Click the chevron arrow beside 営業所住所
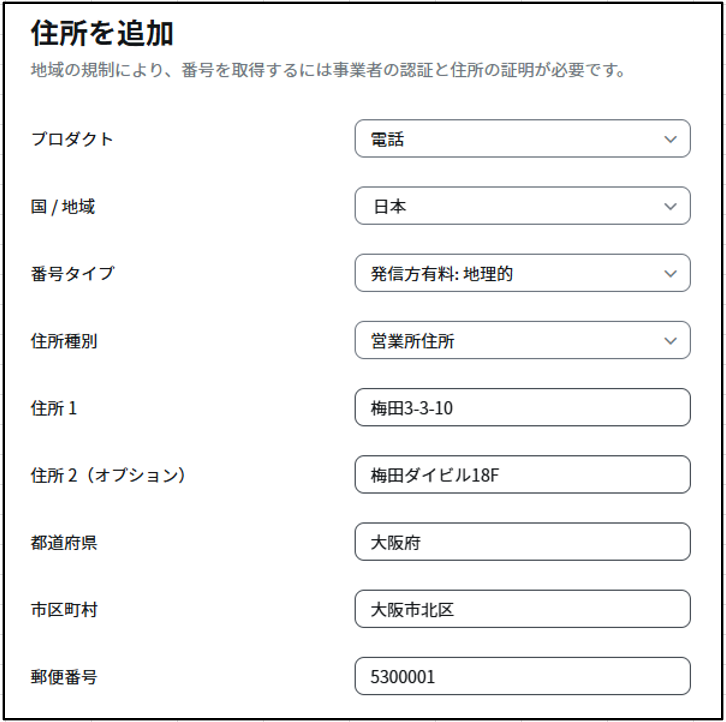Image resolution: width=726 pixels, height=722 pixels. click(670, 341)
